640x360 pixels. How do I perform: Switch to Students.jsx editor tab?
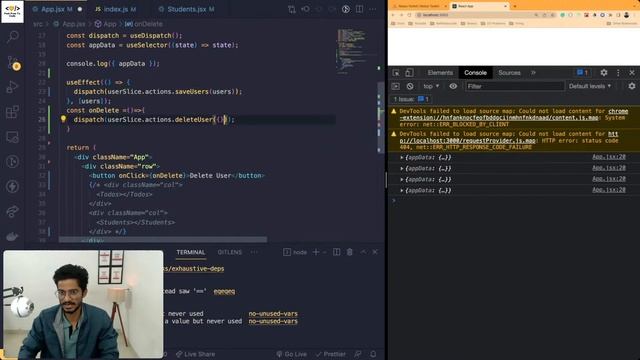click(186, 9)
